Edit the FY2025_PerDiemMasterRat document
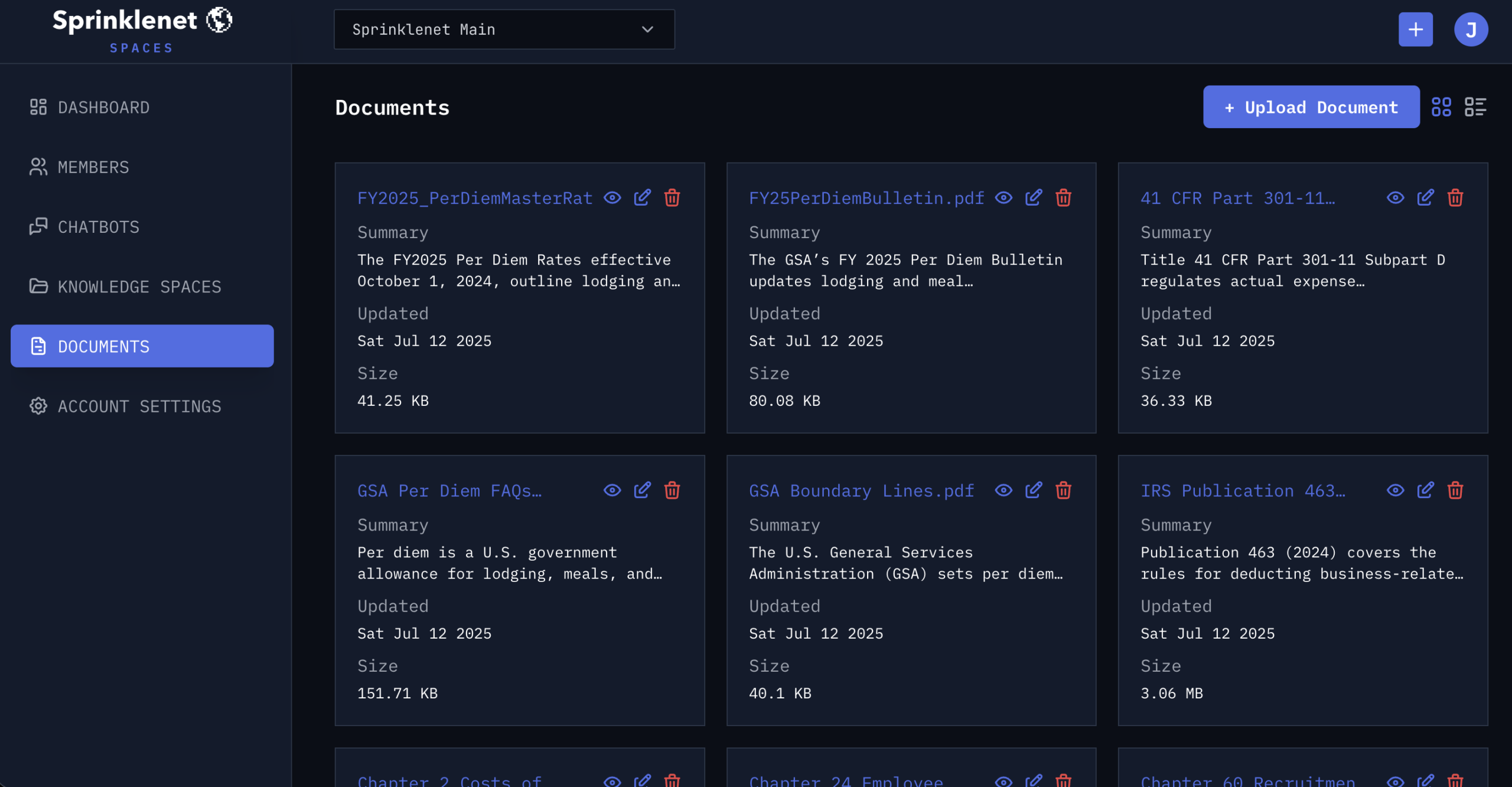This screenshot has height=787, width=1512. tap(643, 198)
